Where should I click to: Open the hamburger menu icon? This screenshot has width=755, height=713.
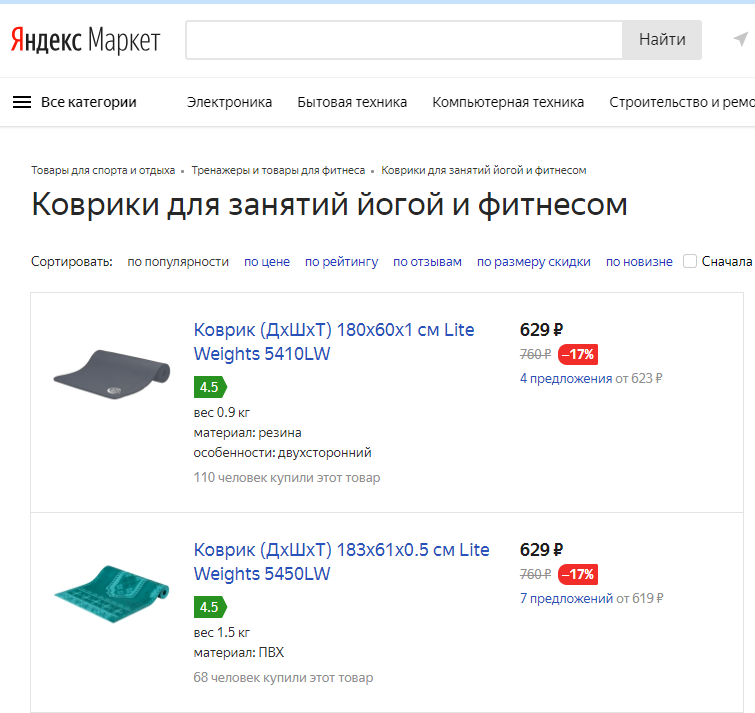tap(22, 102)
